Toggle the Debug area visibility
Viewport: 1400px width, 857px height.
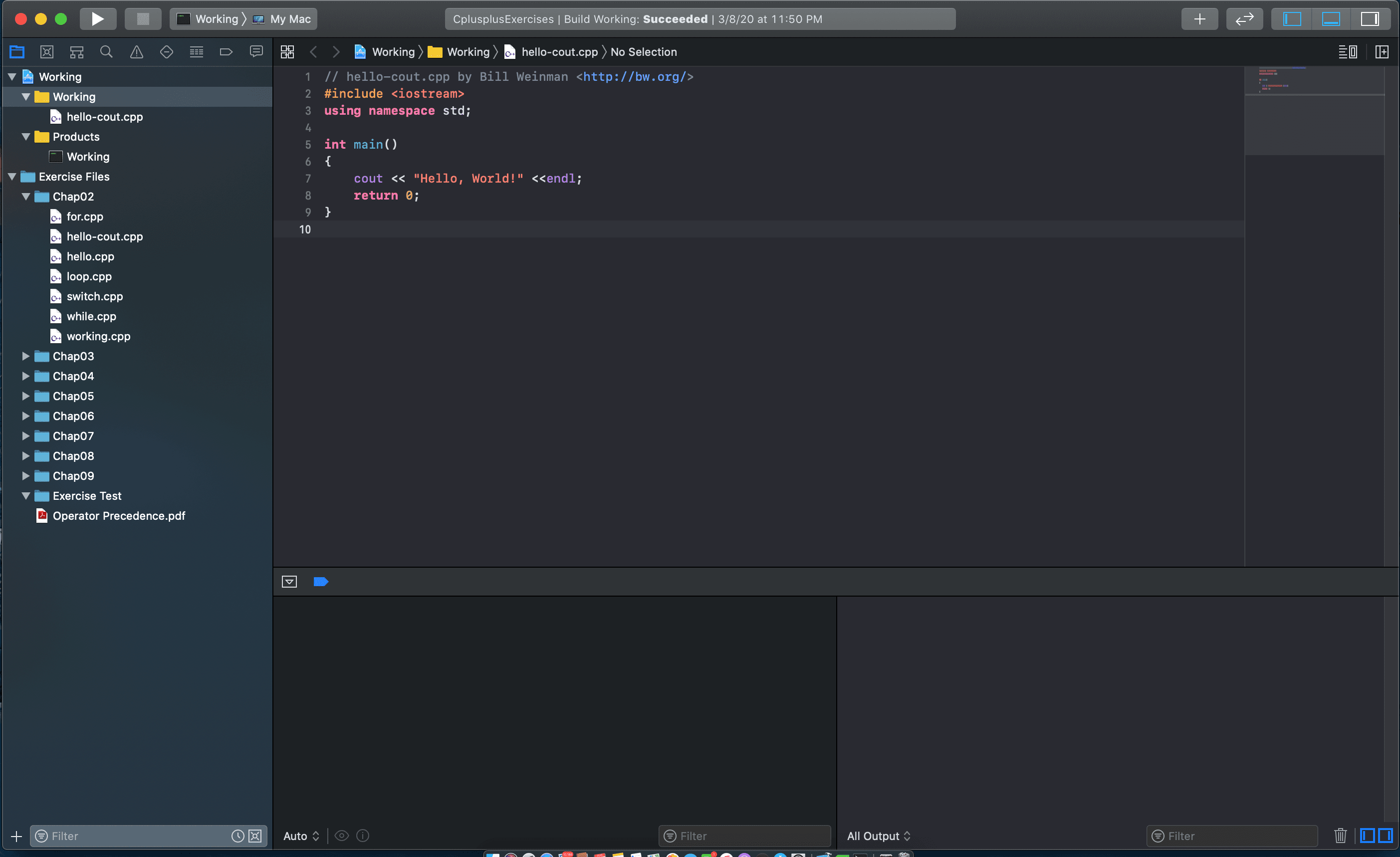tap(1331, 18)
